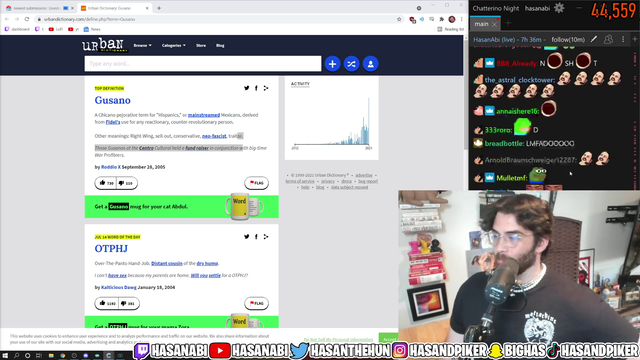Open Chatterino viewer list icon
The image size is (640, 360).
(608, 39)
